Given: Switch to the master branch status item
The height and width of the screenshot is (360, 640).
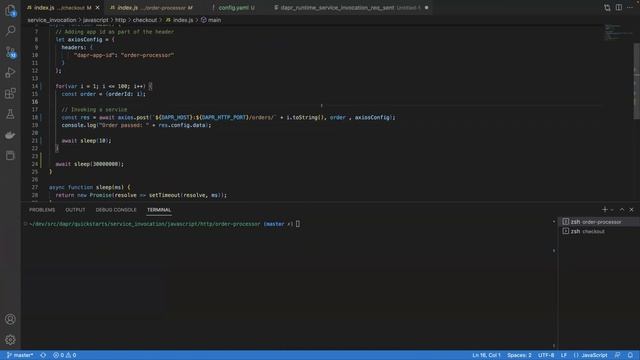Looking at the screenshot, I should pyautogui.click(x=20, y=355).
